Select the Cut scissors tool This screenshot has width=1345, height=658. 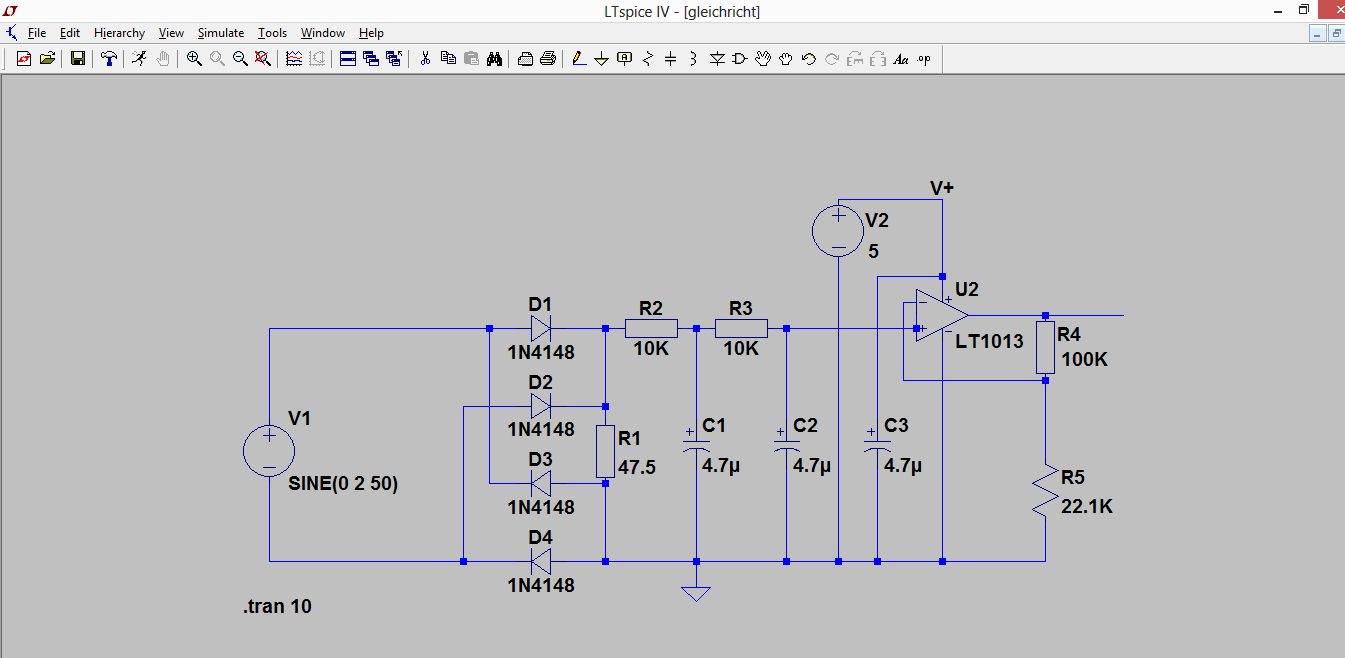point(425,59)
